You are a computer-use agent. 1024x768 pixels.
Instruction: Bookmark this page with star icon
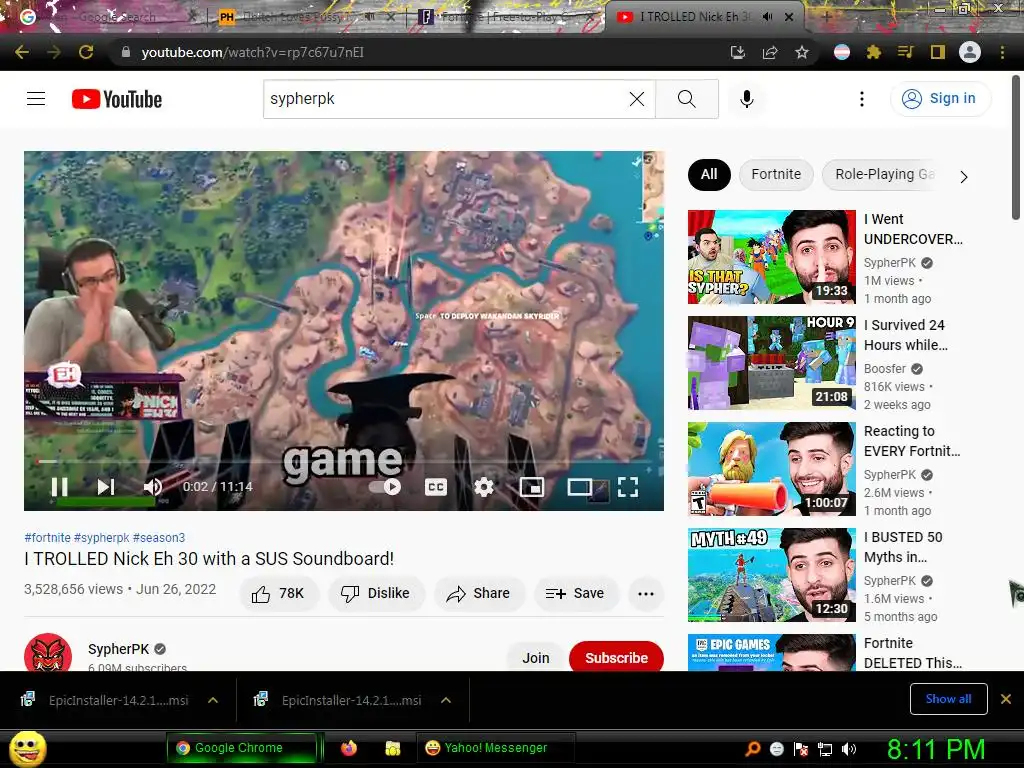802,52
